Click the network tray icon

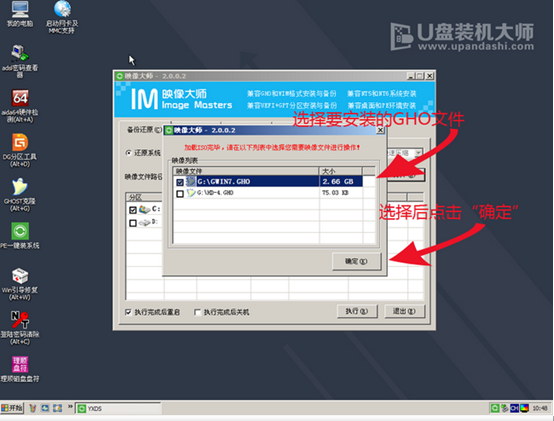505,408
